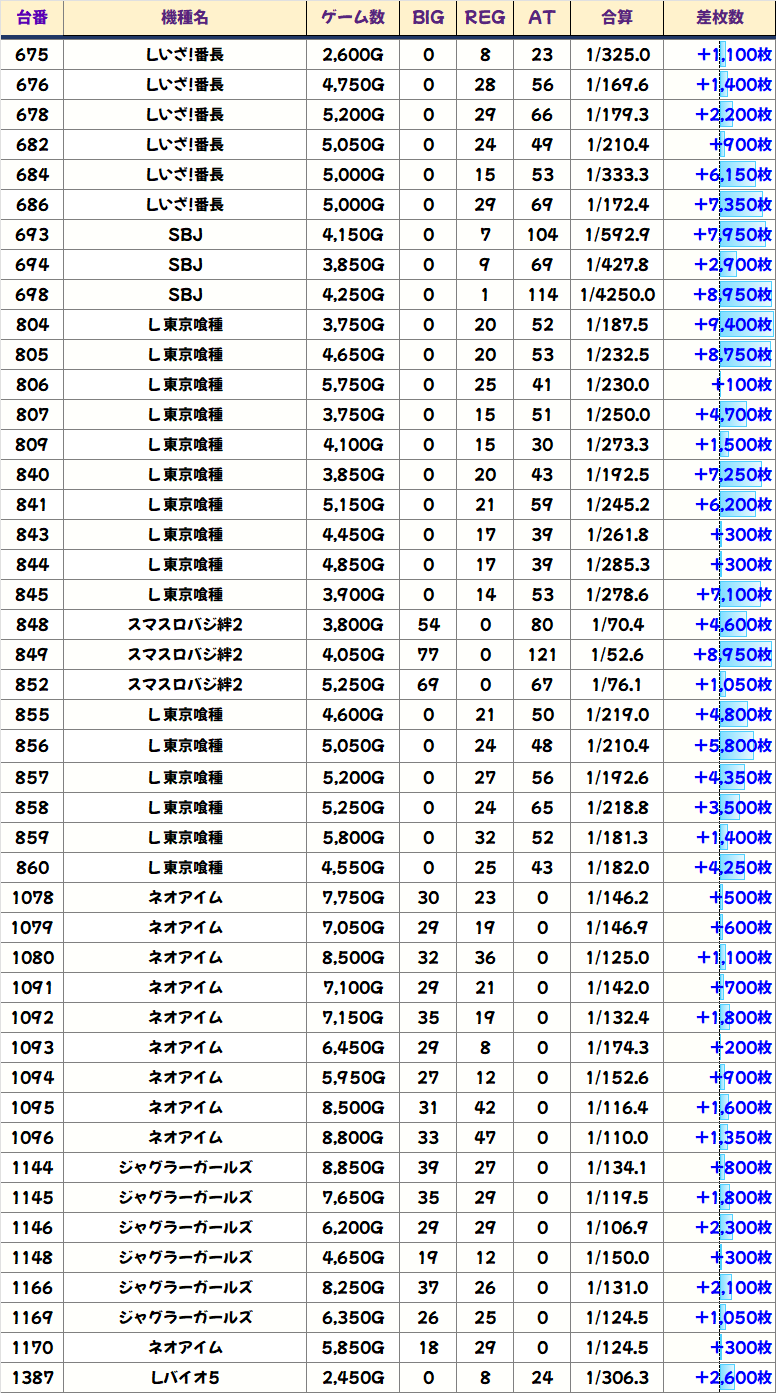The height and width of the screenshot is (1393, 776).
Task: Select the SBJ name in row 694
Action: pos(185,265)
